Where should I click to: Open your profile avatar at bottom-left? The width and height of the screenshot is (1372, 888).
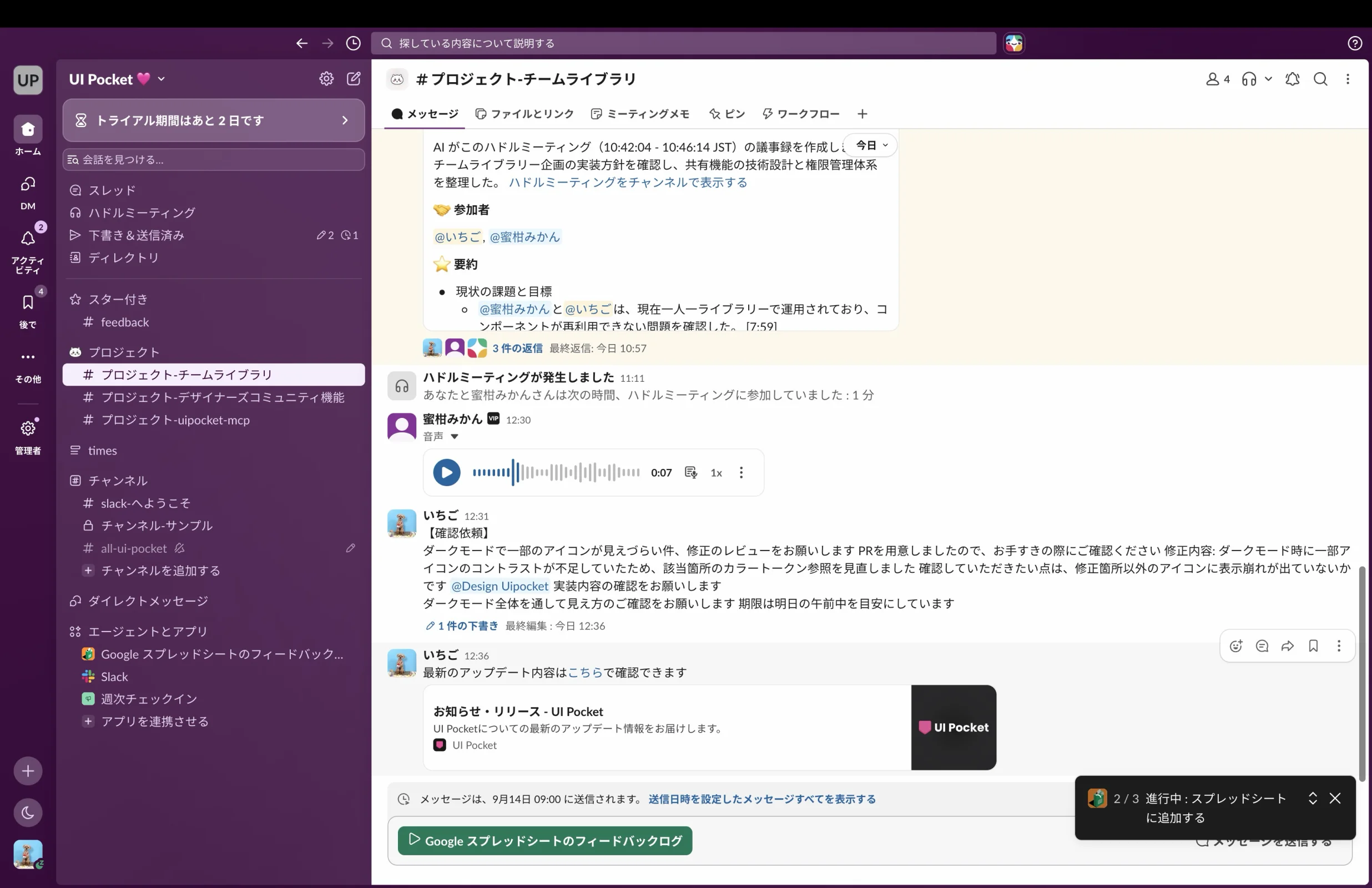[28, 854]
